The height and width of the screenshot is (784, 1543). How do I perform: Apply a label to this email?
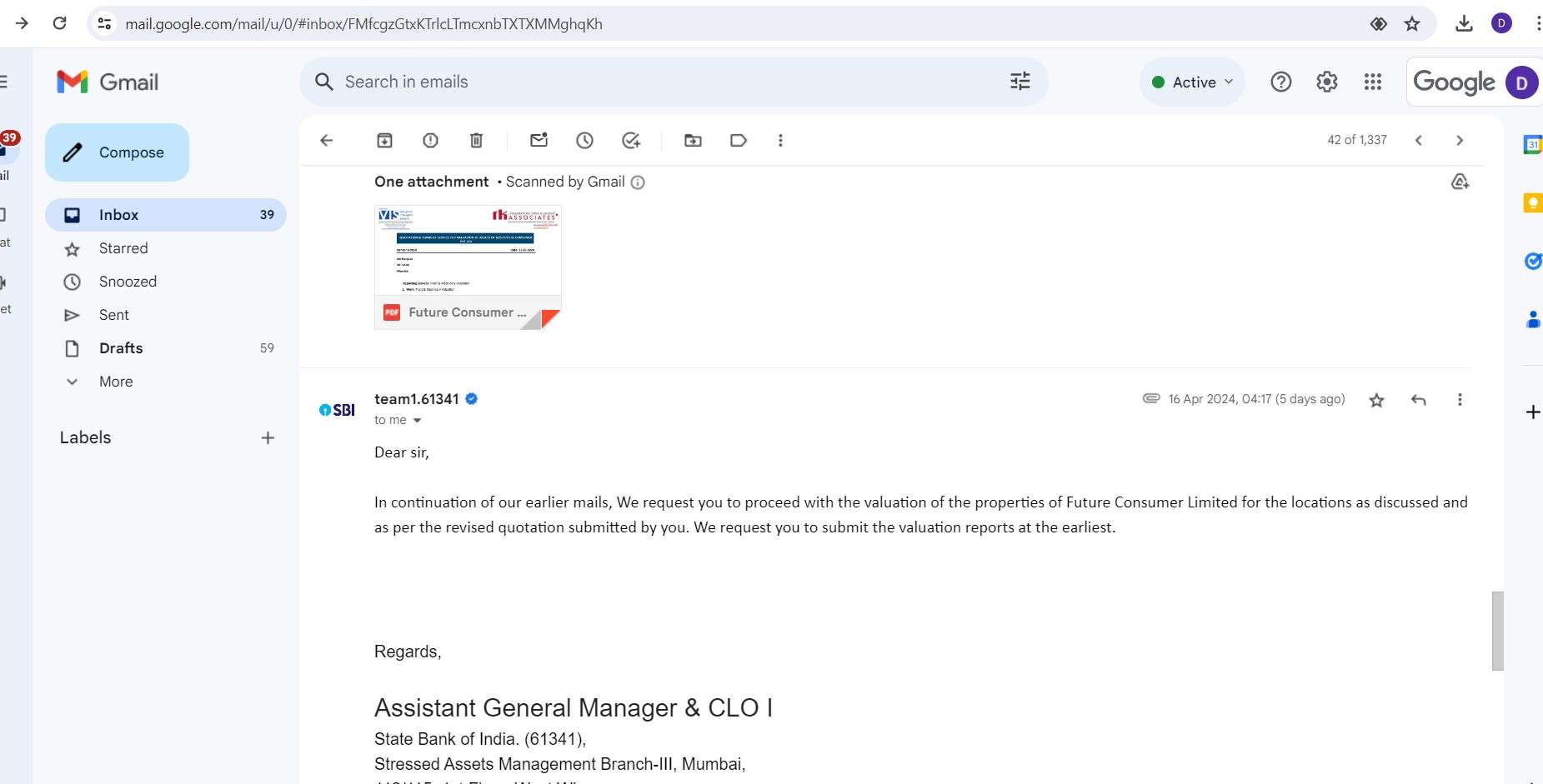pos(739,140)
